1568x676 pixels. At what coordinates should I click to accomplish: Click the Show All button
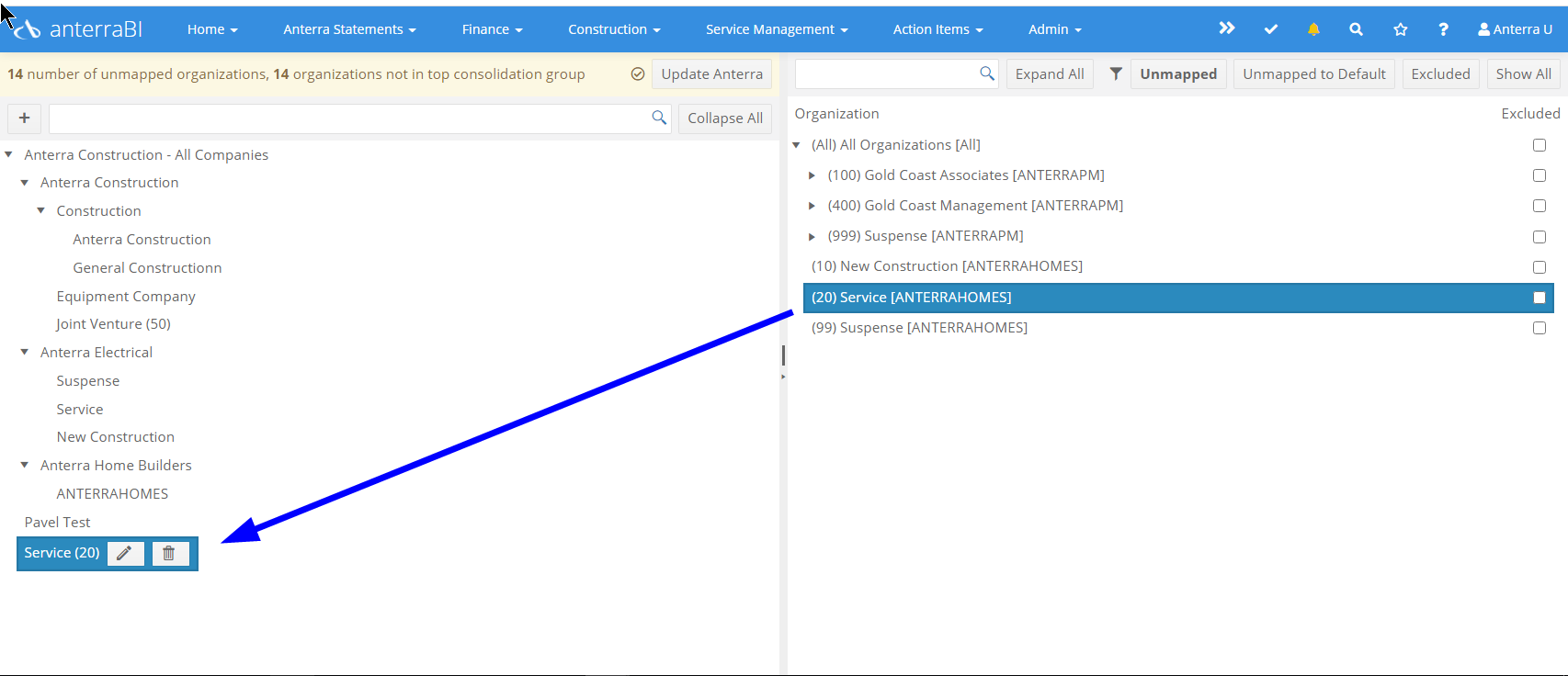point(1523,73)
